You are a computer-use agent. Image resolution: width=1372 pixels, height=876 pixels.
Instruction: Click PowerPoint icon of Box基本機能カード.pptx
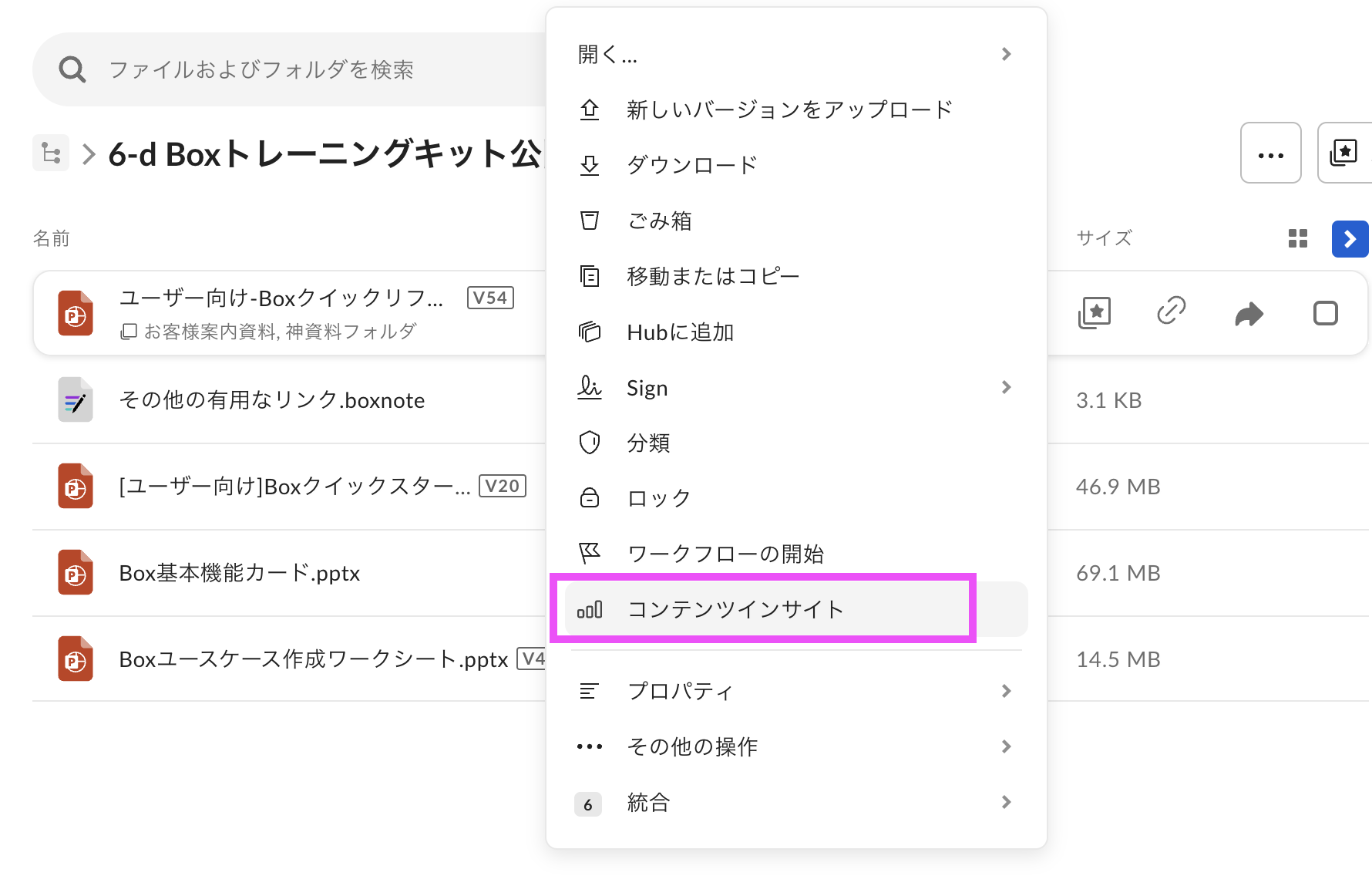[76, 572]
